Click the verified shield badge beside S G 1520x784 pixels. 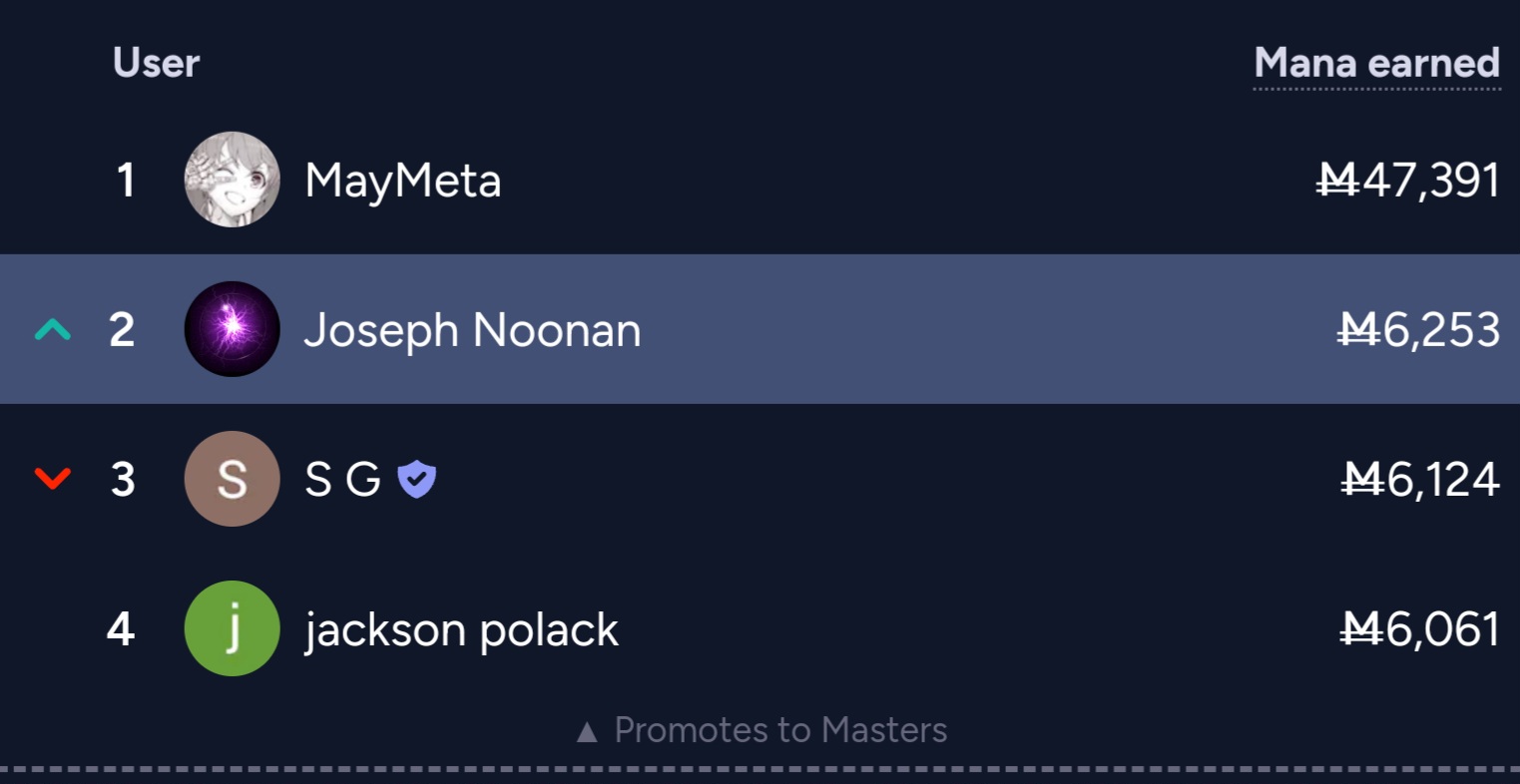(x=416, y=480)
